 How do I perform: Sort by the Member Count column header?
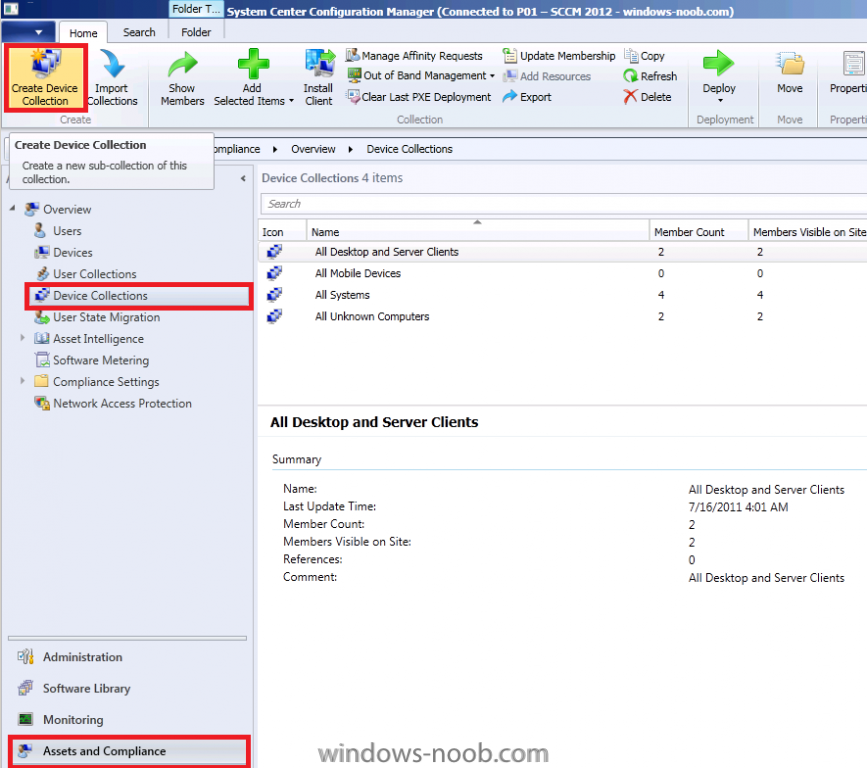(x=698, y=232)
